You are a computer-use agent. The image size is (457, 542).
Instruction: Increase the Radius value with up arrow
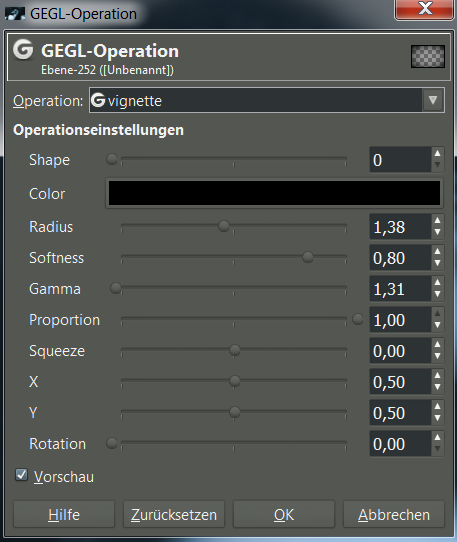(437, 221)
